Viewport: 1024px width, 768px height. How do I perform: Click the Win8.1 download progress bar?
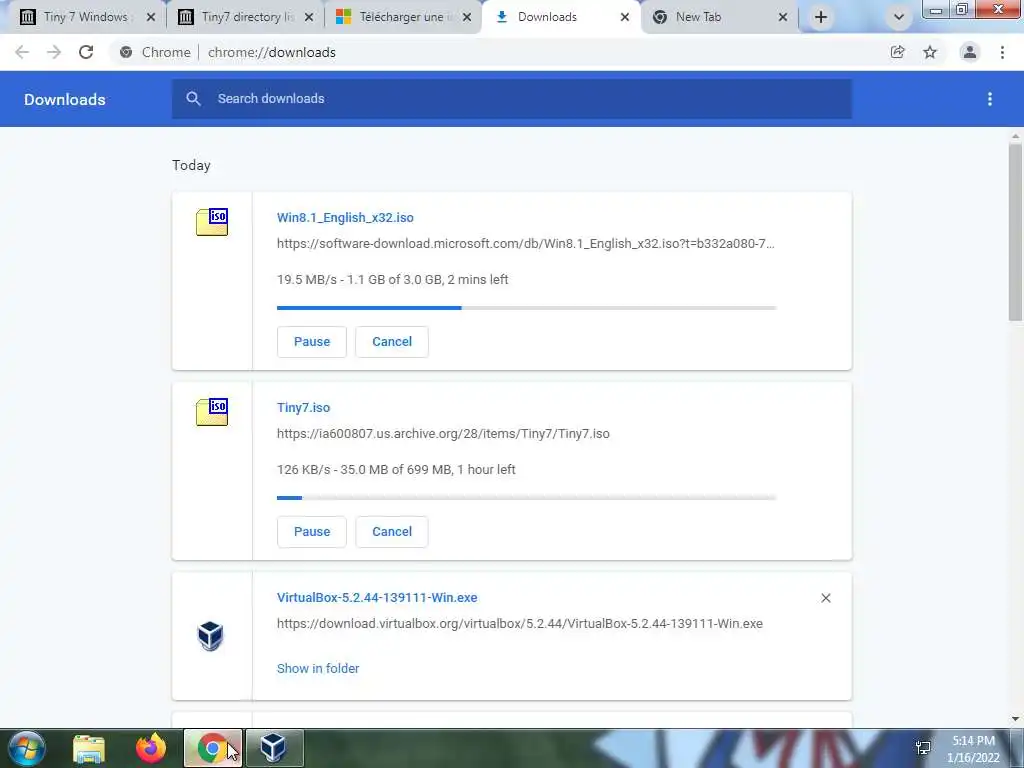pyautogui.click(x=526, y=308)
